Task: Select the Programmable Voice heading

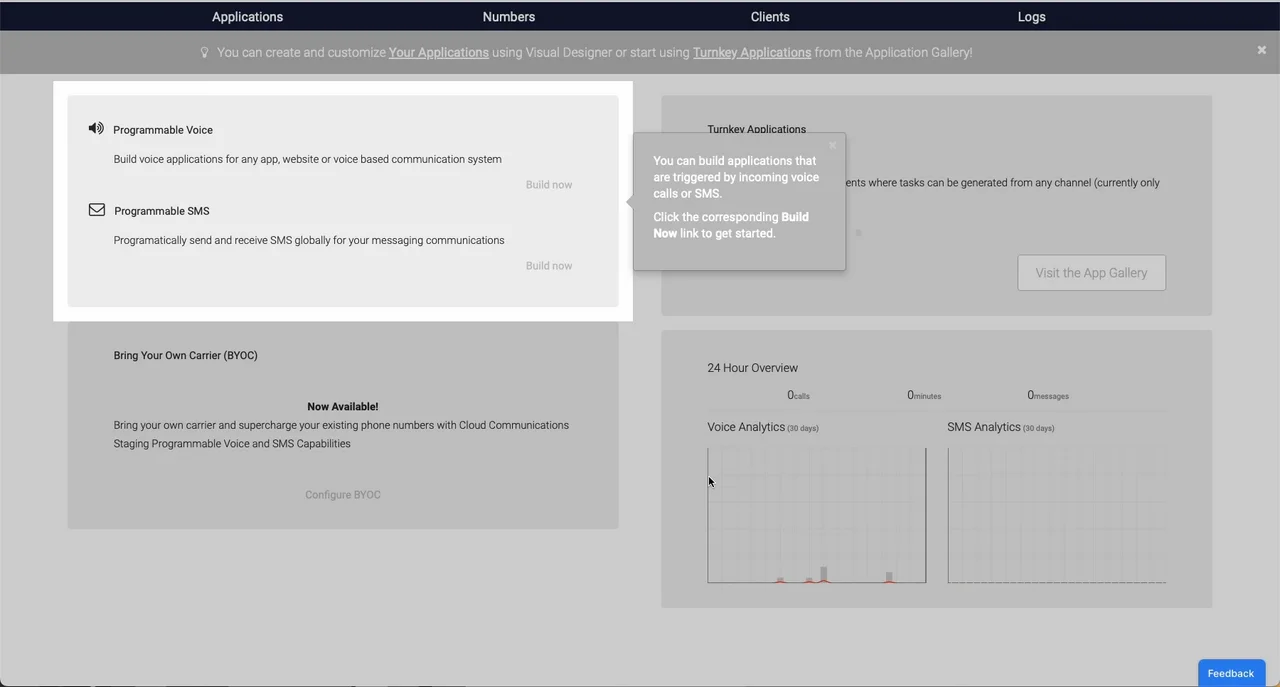Action: [163, 130]
